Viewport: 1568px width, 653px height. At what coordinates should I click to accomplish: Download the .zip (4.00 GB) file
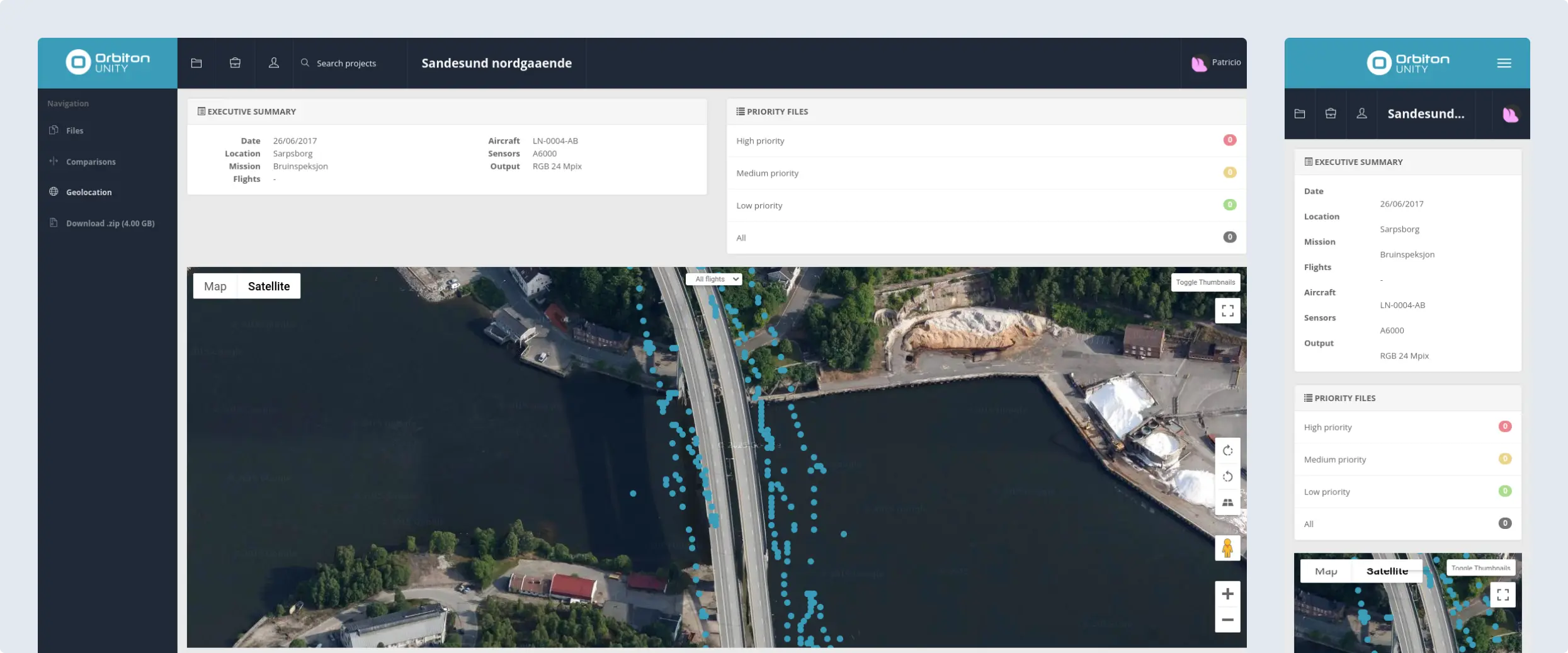click(110, 224)
